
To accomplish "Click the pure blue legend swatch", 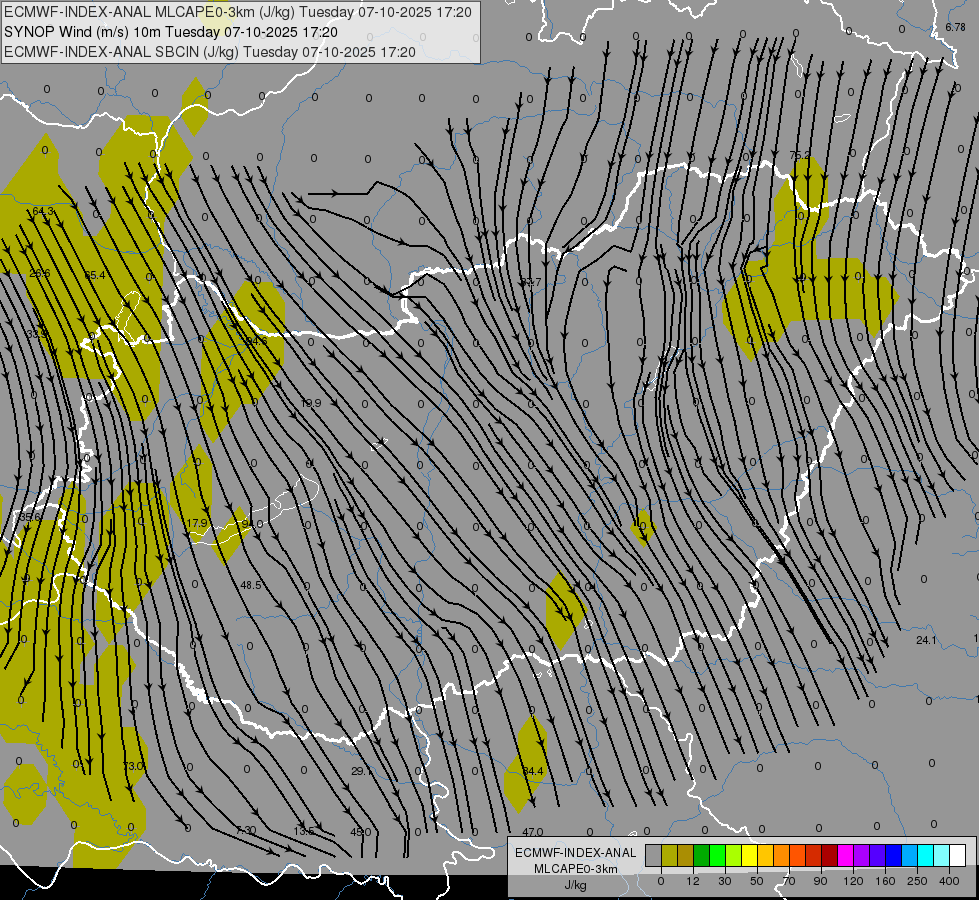I will (894, 855).
